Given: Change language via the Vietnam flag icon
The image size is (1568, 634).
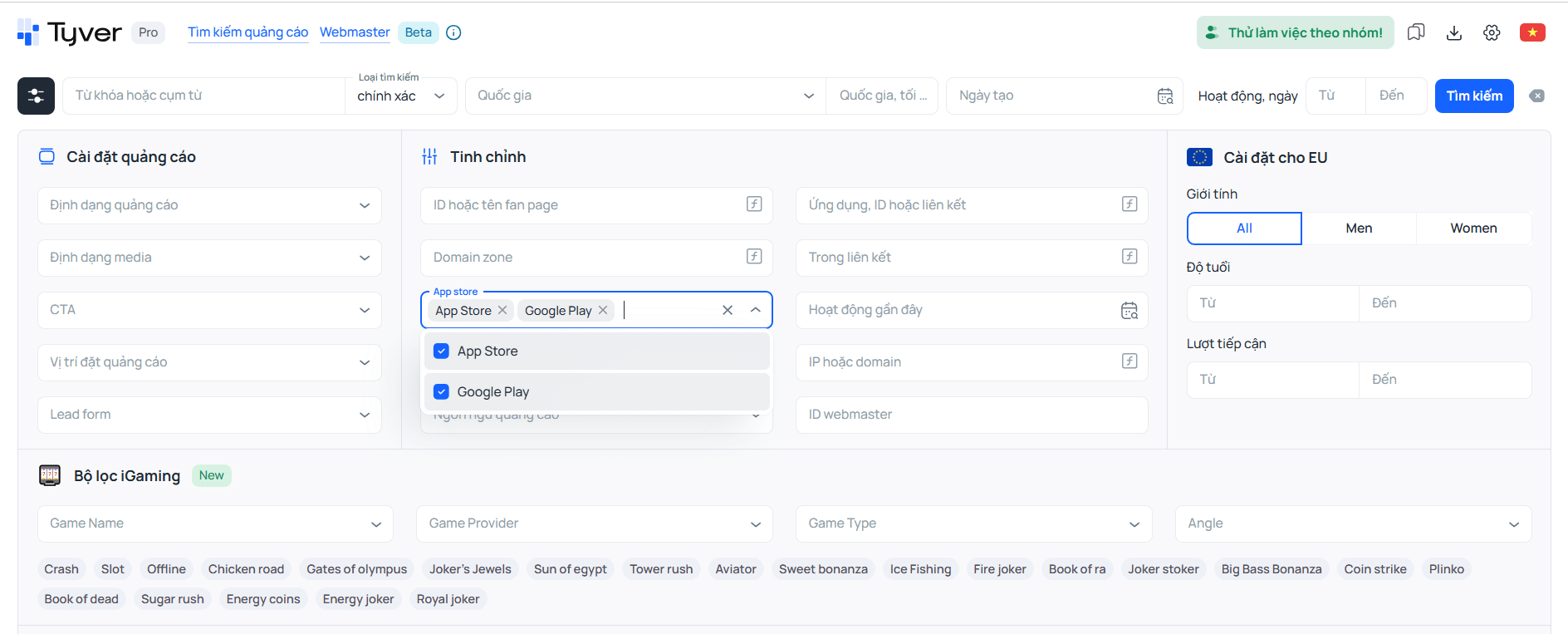Looking at the screenshot, I should (x=1532, y=32).
